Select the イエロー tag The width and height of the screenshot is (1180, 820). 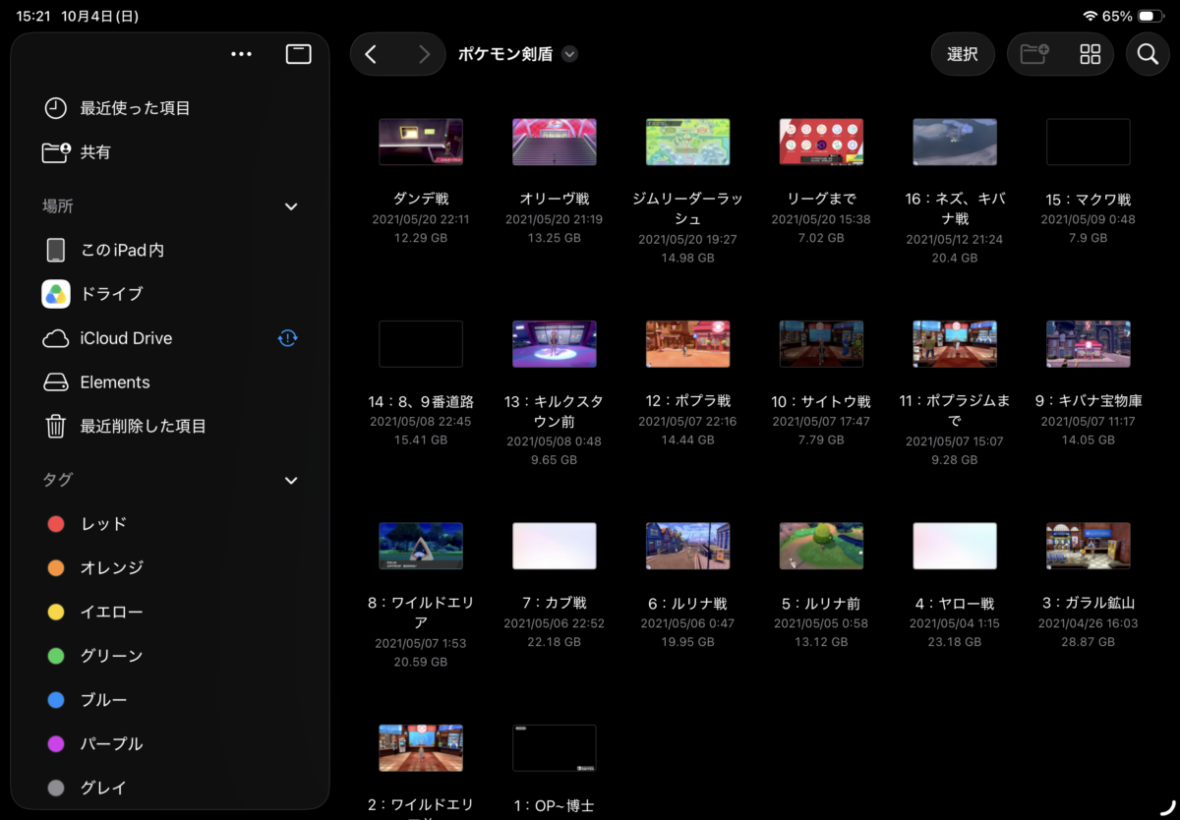pyautogui.click(x=170, y=612)
